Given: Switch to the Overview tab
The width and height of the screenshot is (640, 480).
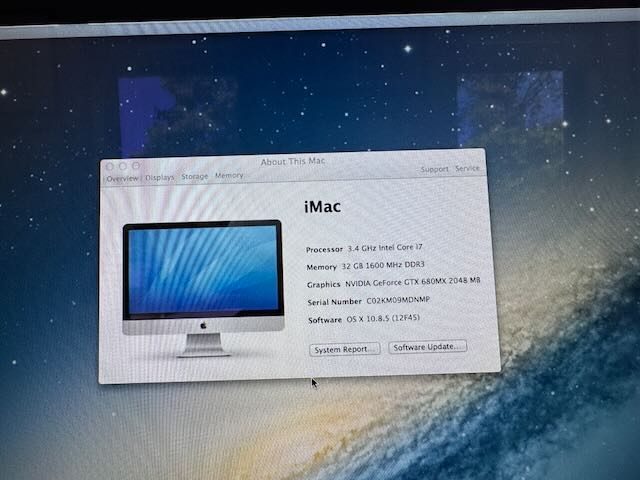Looking at the screenshot, I should (122, 178).
